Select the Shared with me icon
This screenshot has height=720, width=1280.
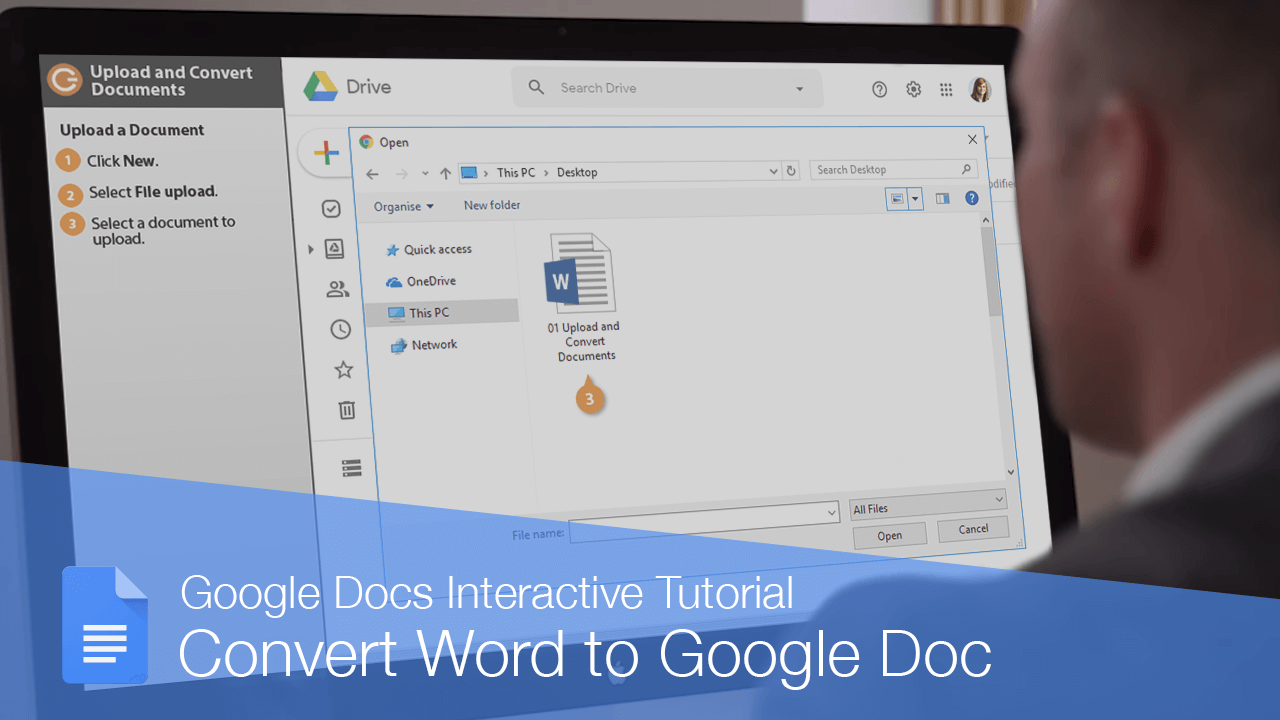337,289
